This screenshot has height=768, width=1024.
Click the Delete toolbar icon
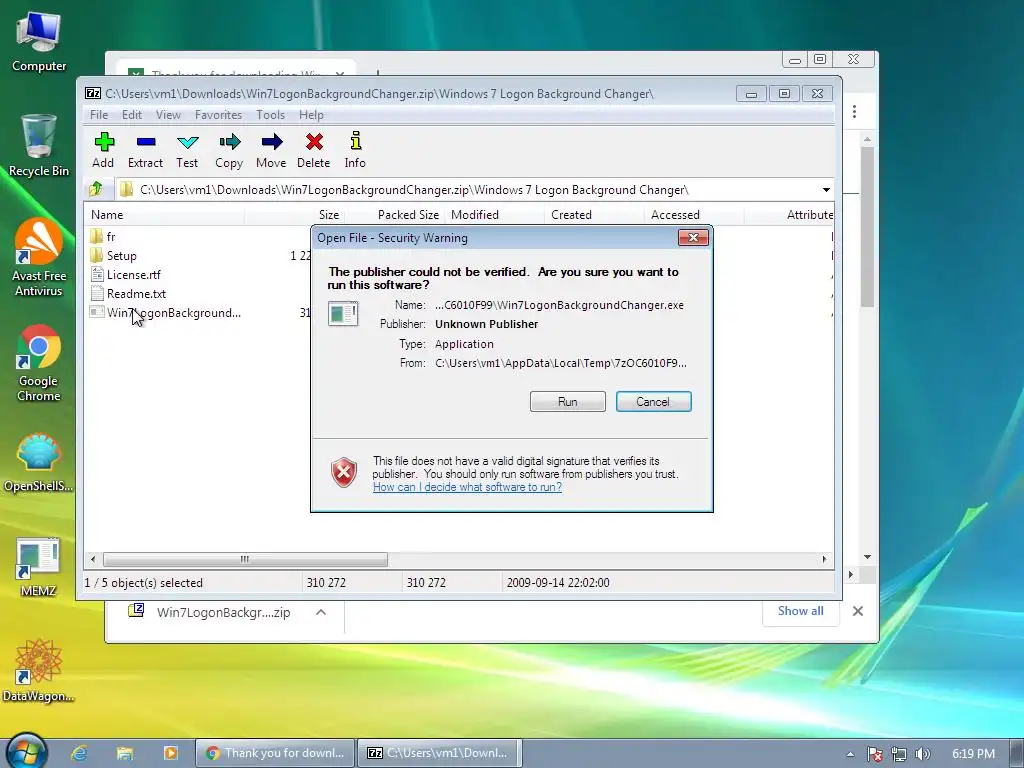(313, 150)
